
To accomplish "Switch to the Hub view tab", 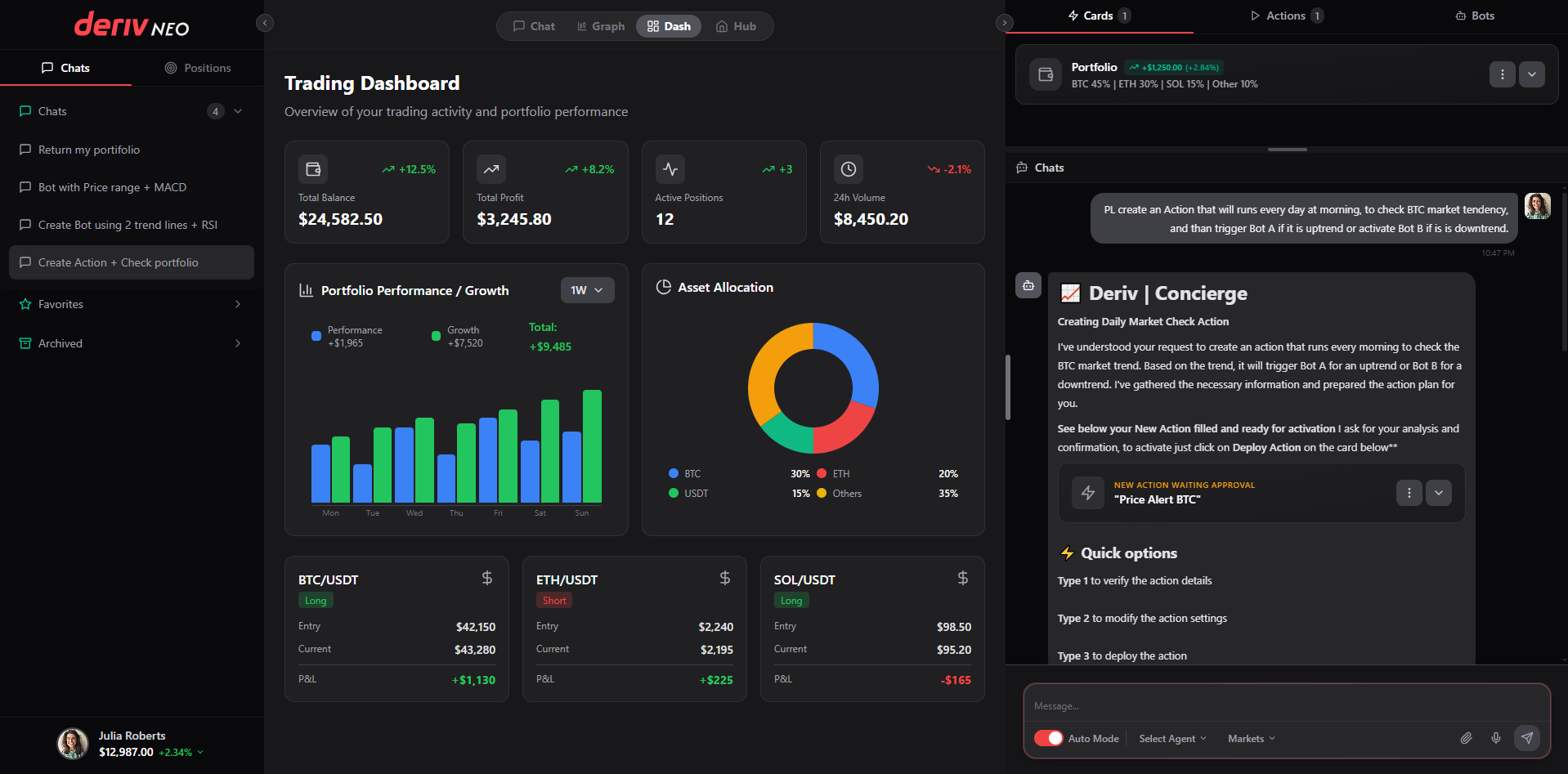I will point(736,26).
